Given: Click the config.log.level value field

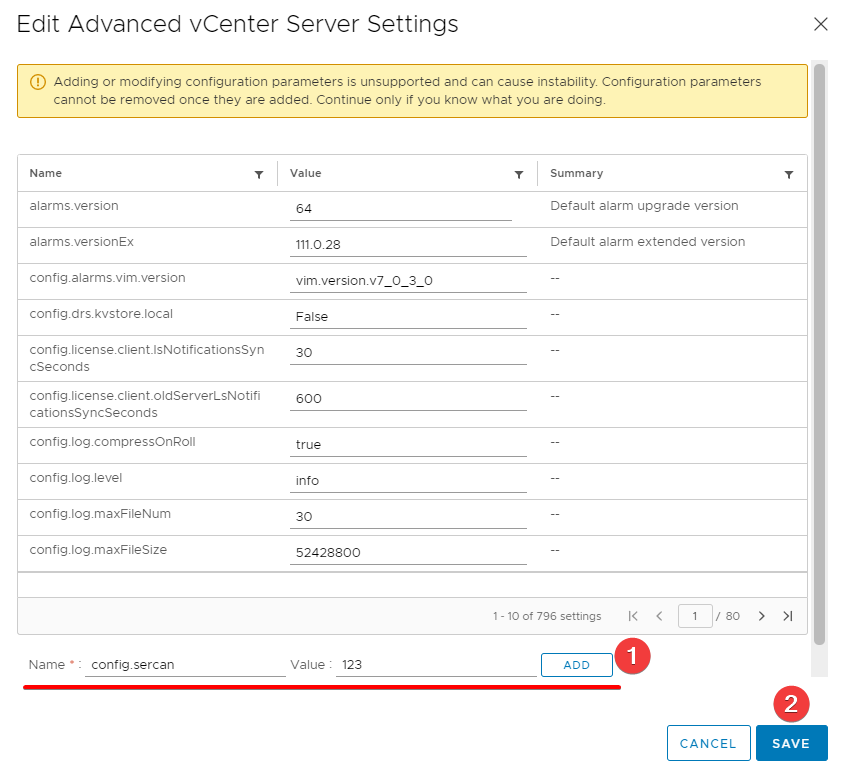Looking at the screenshot, I should pyautogui.click(x=408, y=480).
